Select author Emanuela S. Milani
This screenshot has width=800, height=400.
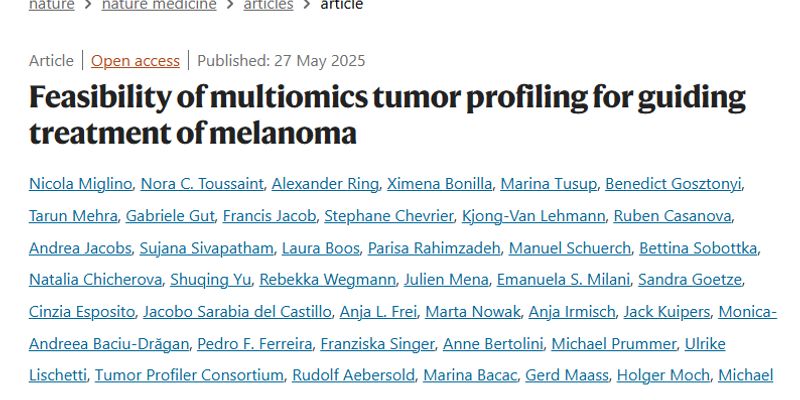(563, 280)
